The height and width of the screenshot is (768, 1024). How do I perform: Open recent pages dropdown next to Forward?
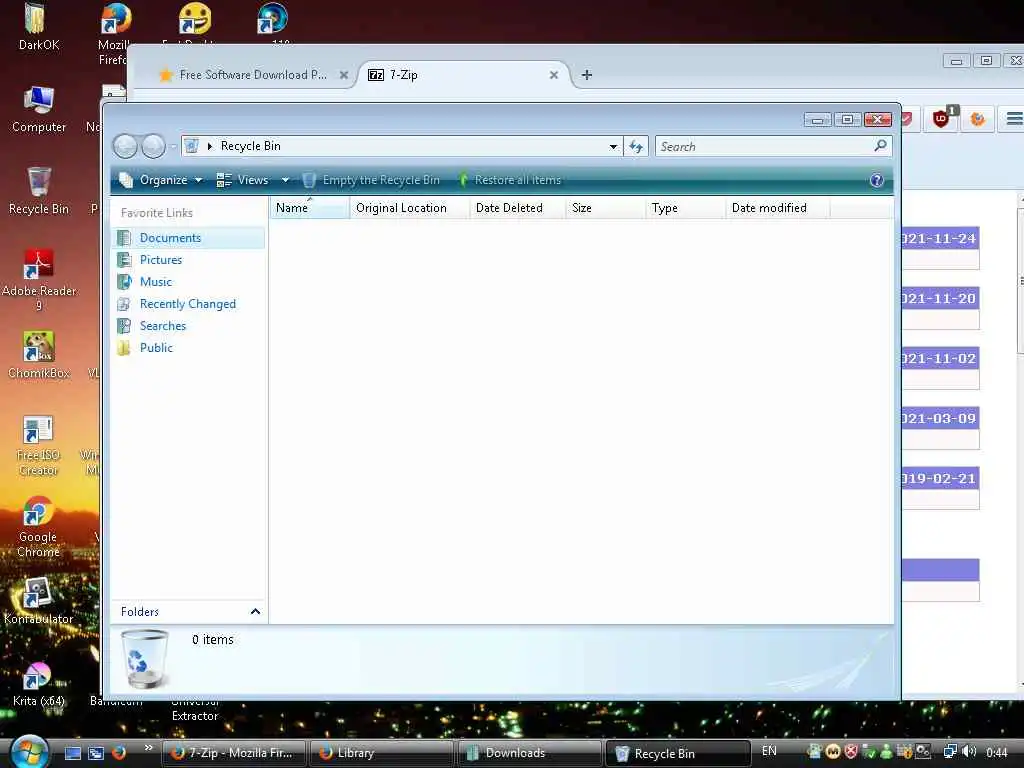[173, 147]
